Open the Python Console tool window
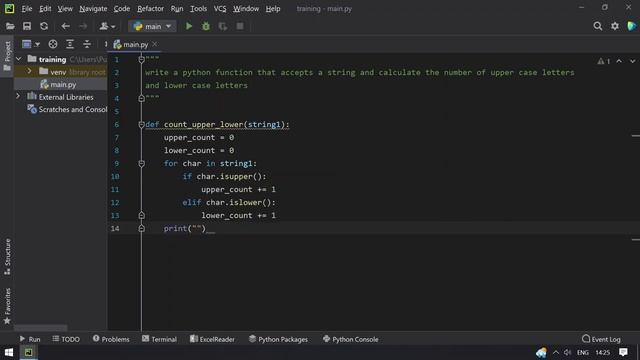 (x=350, y=339)
